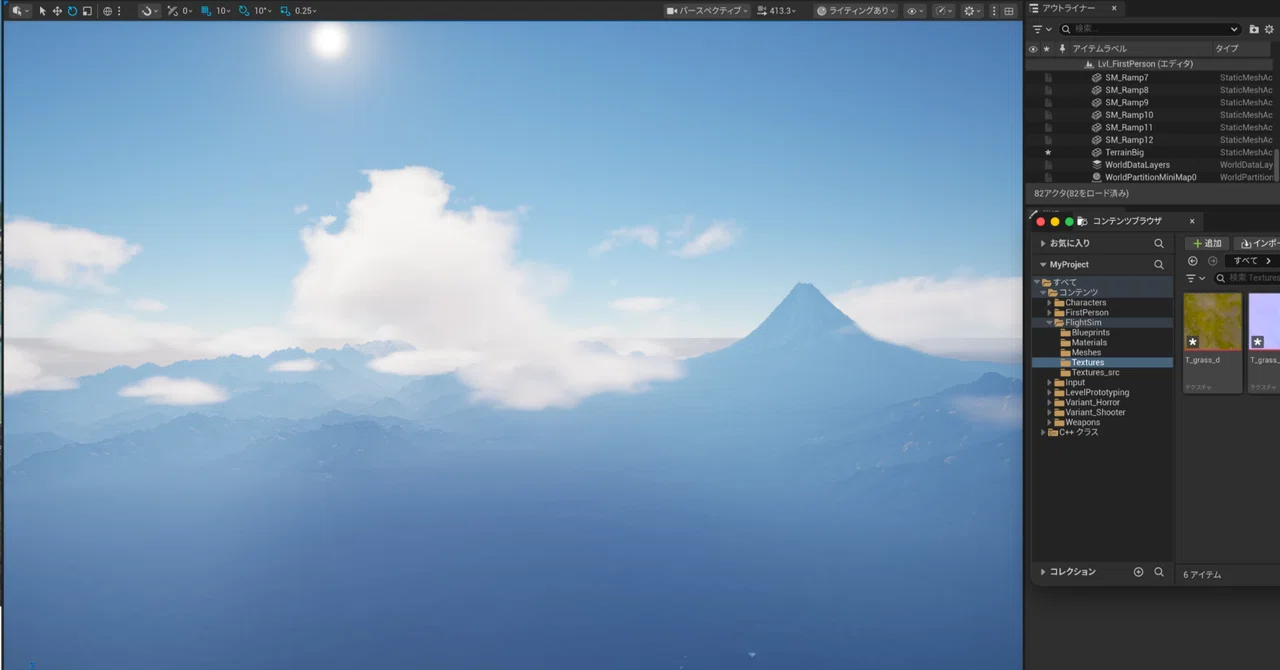Activate the Rotate tool

(72, 10)
